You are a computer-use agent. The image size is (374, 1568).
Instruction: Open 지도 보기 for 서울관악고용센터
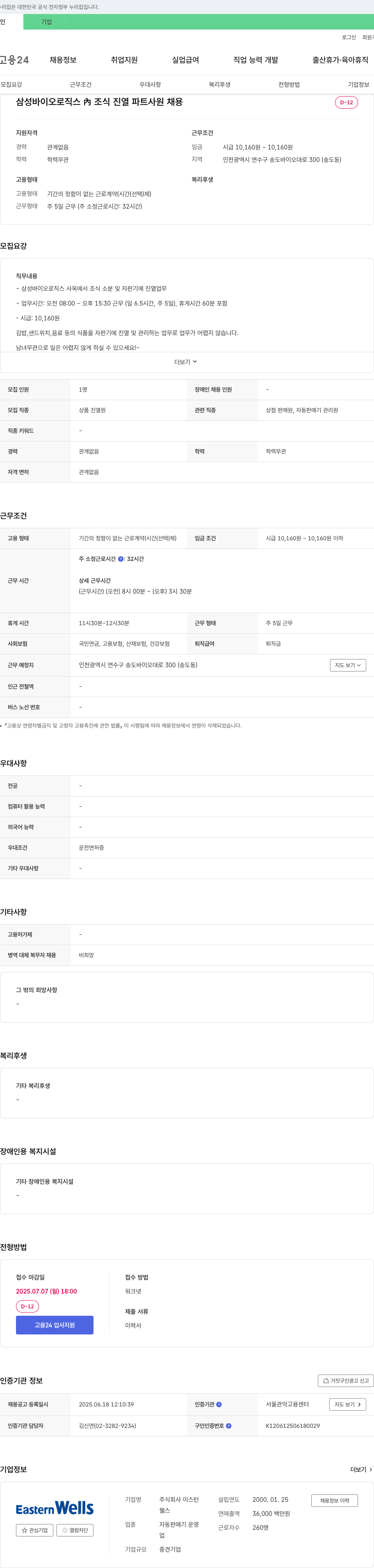[x=348, y=1405]
